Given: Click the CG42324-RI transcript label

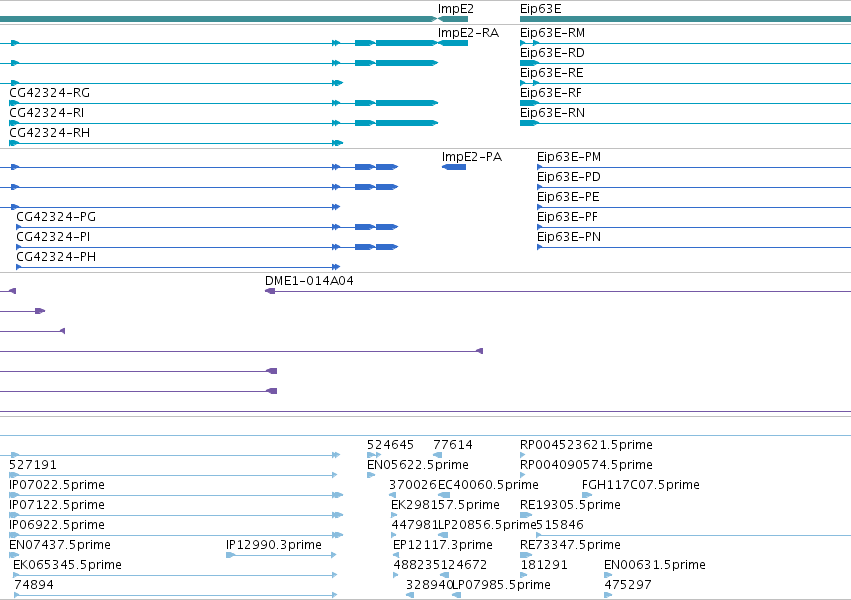Looking at the screenshot, I should [x=47, y=113].
